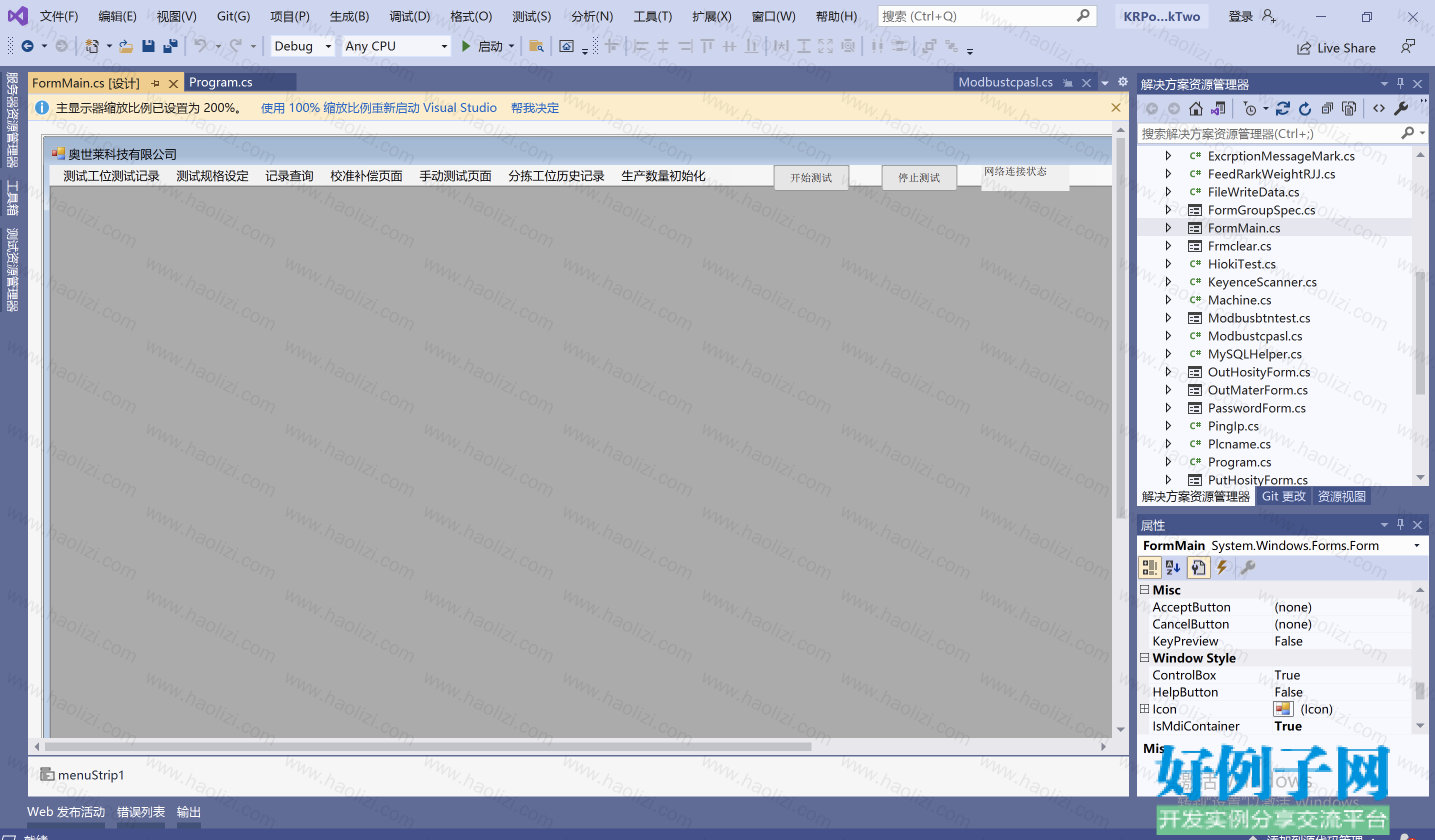Open the tab settings gear icon
The width and height of the screenshot is (1435, 840).
point(1122,82)
